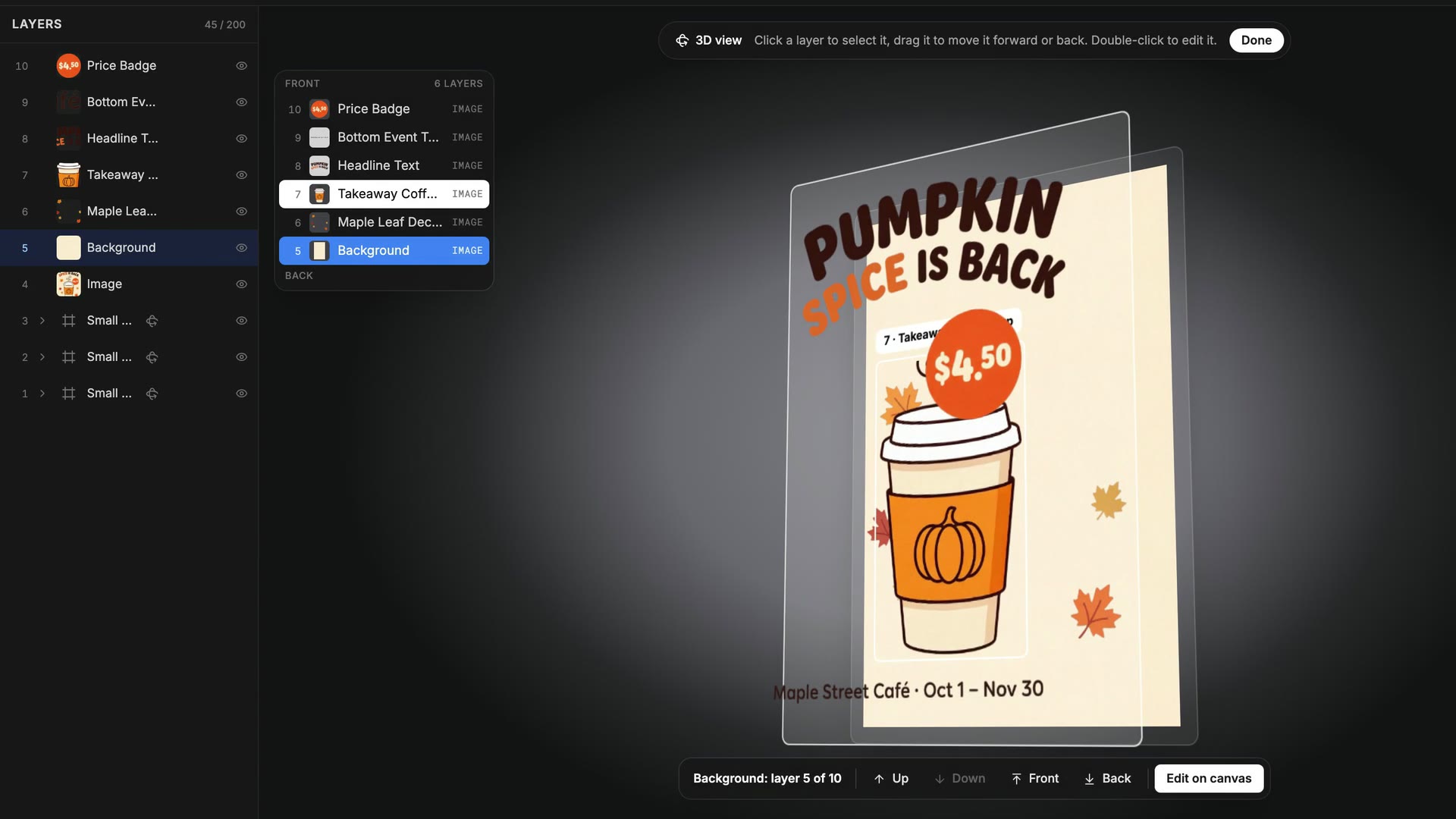
Task: Click the 3D indicator icon on layer 3
Action: (x=152, y=321)
